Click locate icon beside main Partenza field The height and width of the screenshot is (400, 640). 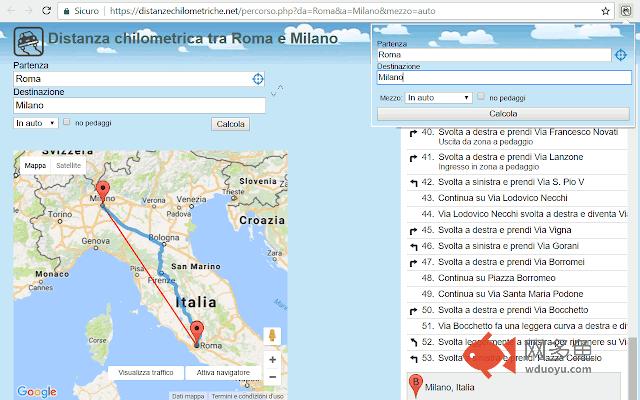click(x=257, y=78)
